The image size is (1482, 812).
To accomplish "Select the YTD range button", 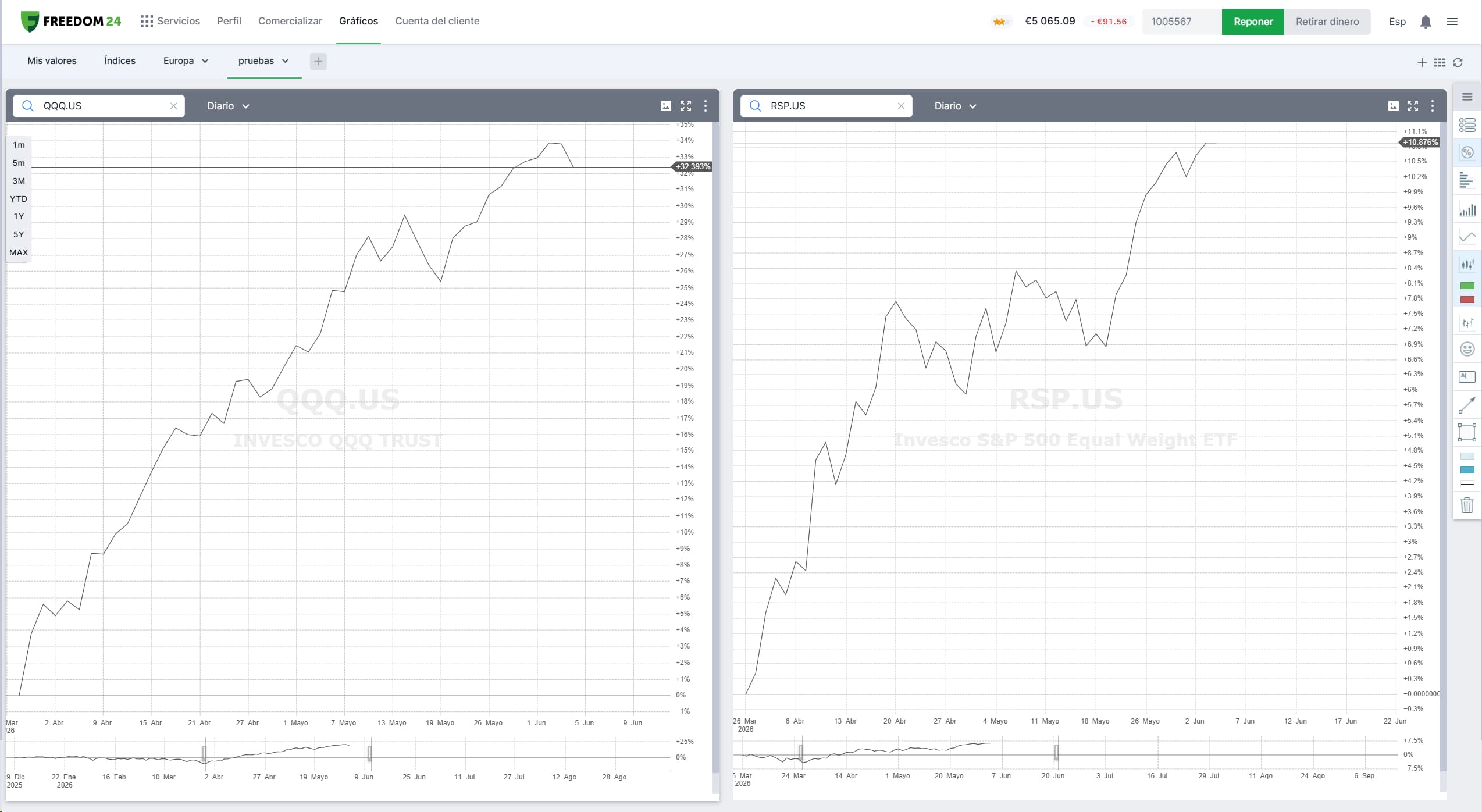I will (x=19, y=199).
